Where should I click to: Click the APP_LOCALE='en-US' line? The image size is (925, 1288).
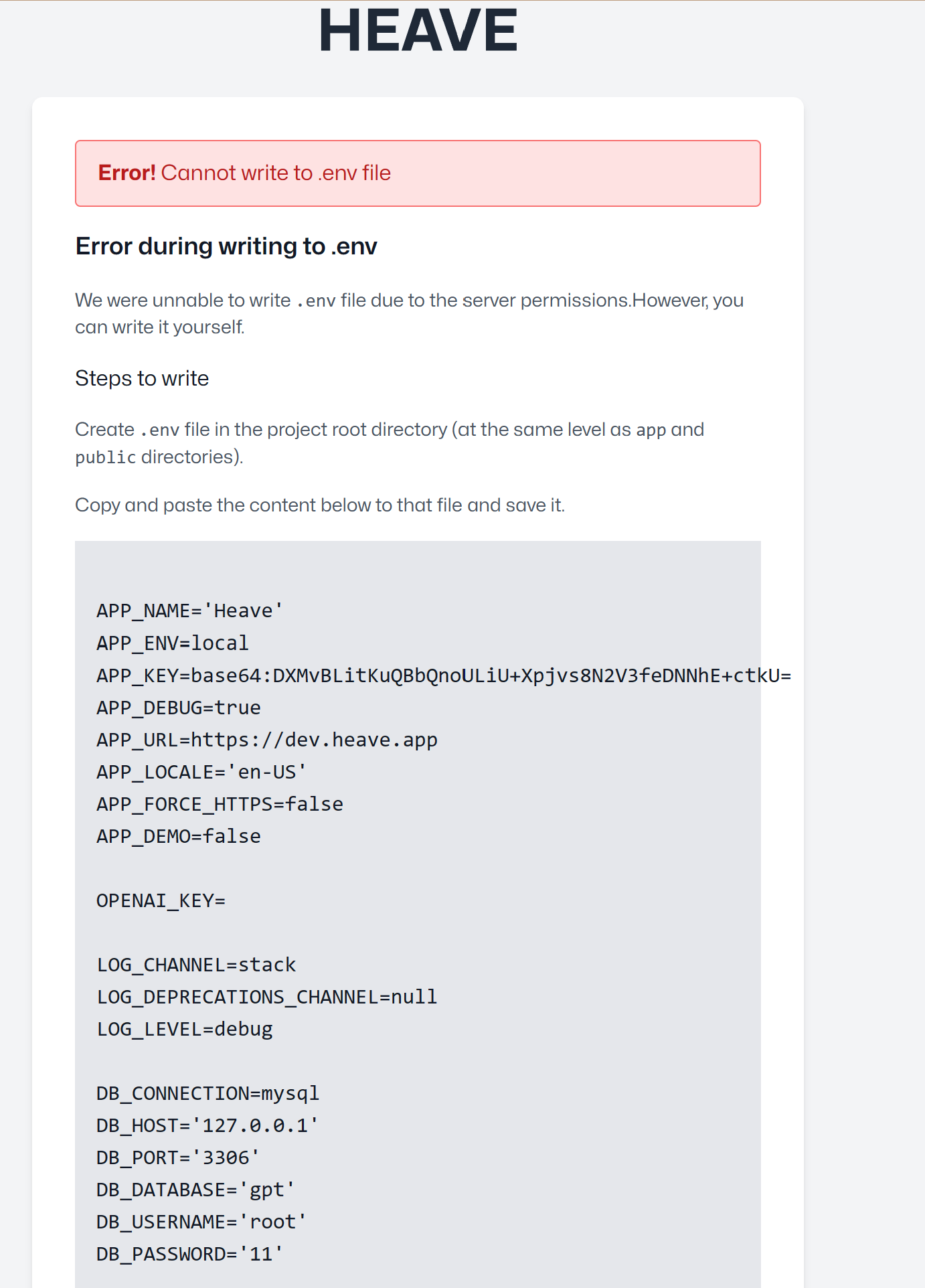click(x=201, y=772)
